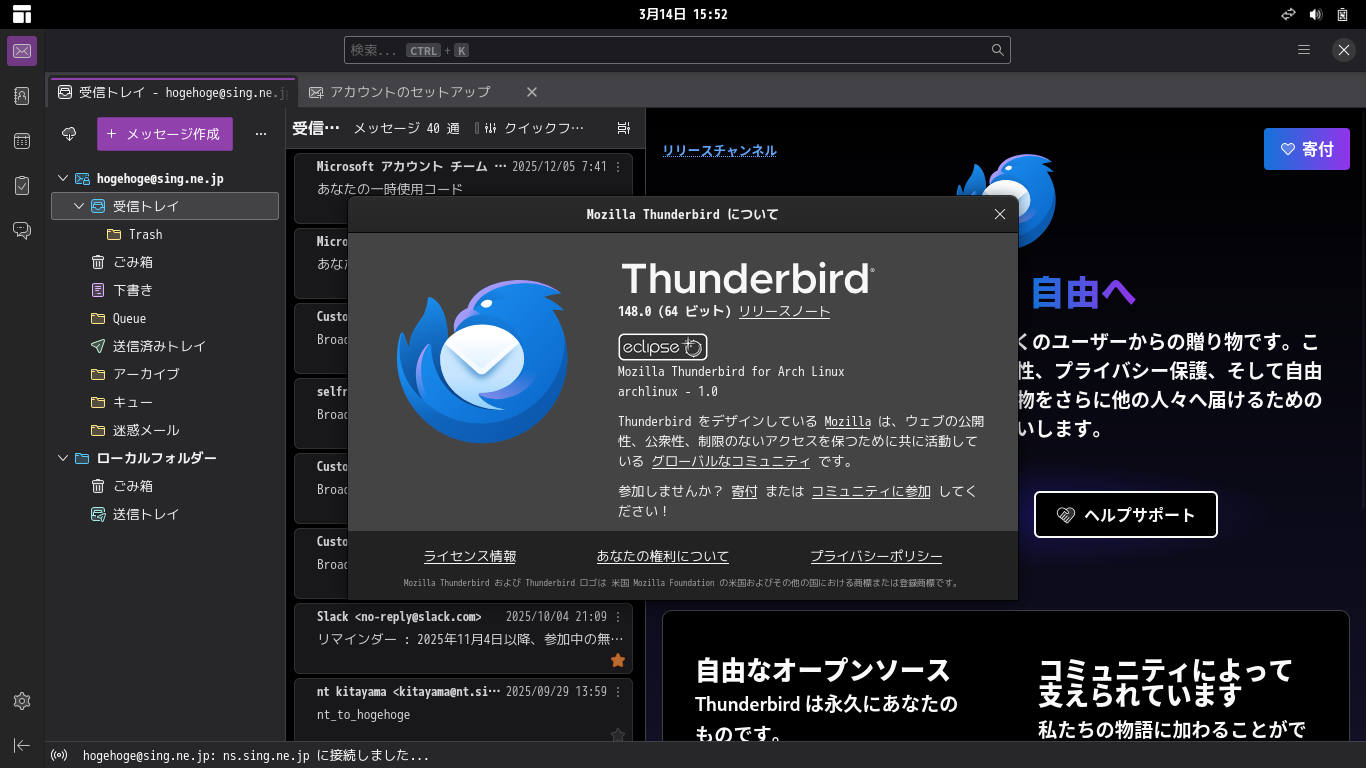1366x768 pixels.
Task: Collapse the ローカルフォルダー tree
Action: click(63, 458)
